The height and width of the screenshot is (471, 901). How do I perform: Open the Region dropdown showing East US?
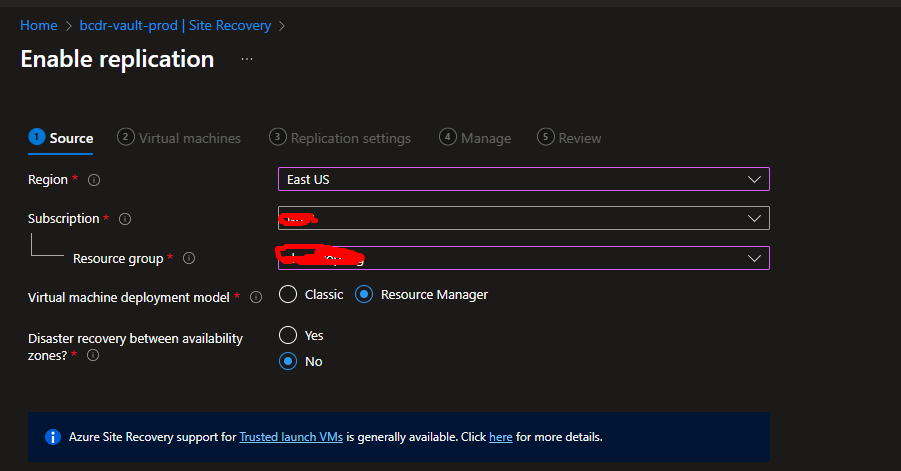pos(523,179)
